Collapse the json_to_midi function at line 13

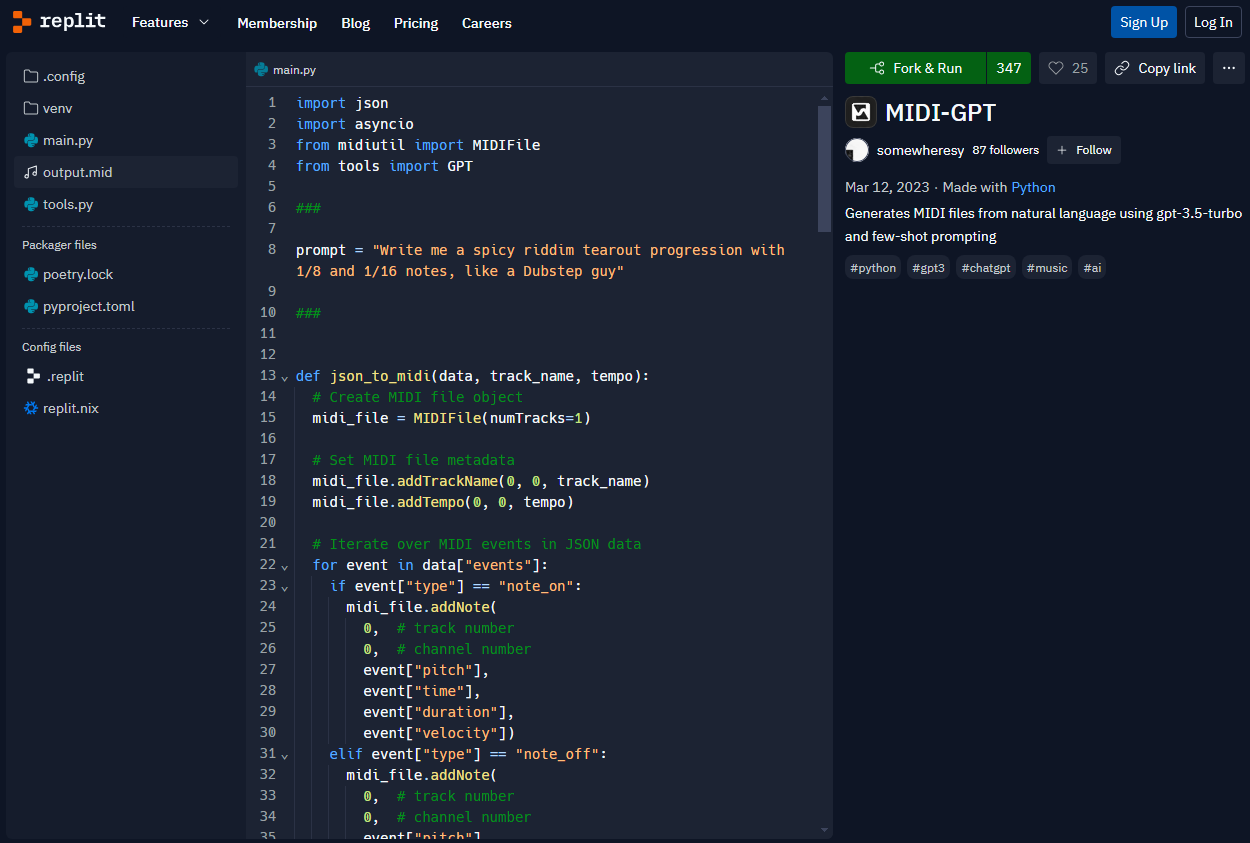285,378
